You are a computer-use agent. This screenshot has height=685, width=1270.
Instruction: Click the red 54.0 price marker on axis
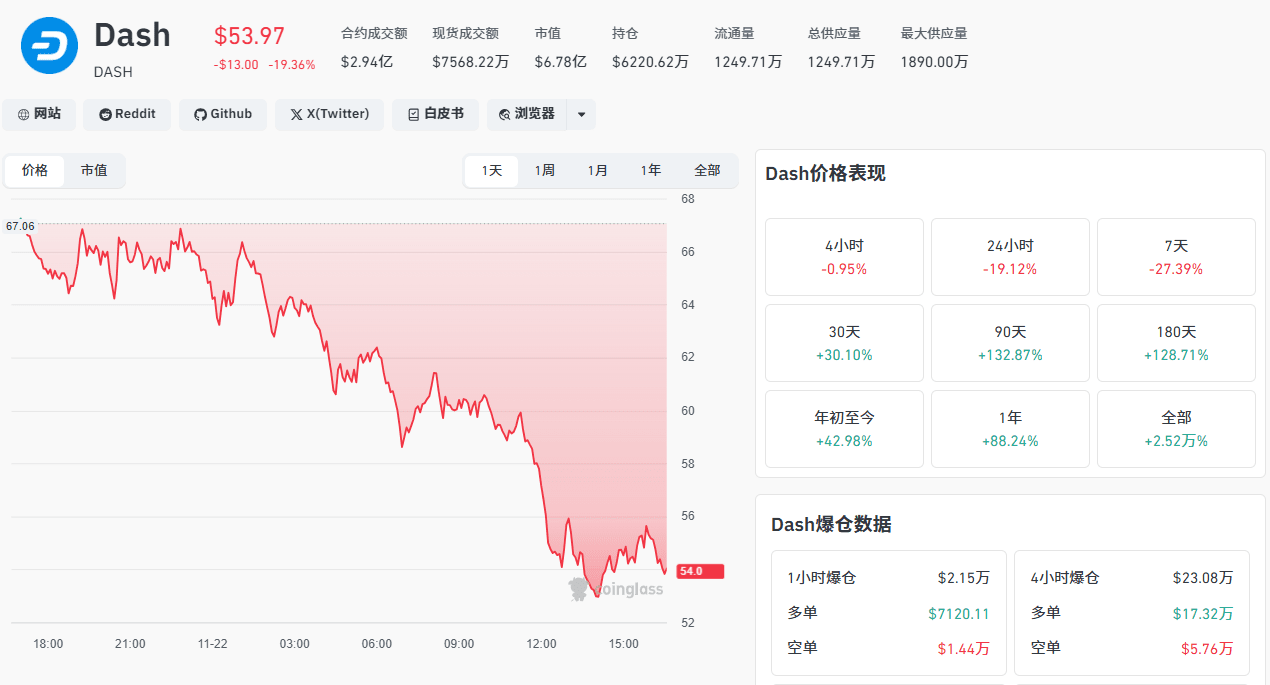pyautogui.click(x=700, y=571)
